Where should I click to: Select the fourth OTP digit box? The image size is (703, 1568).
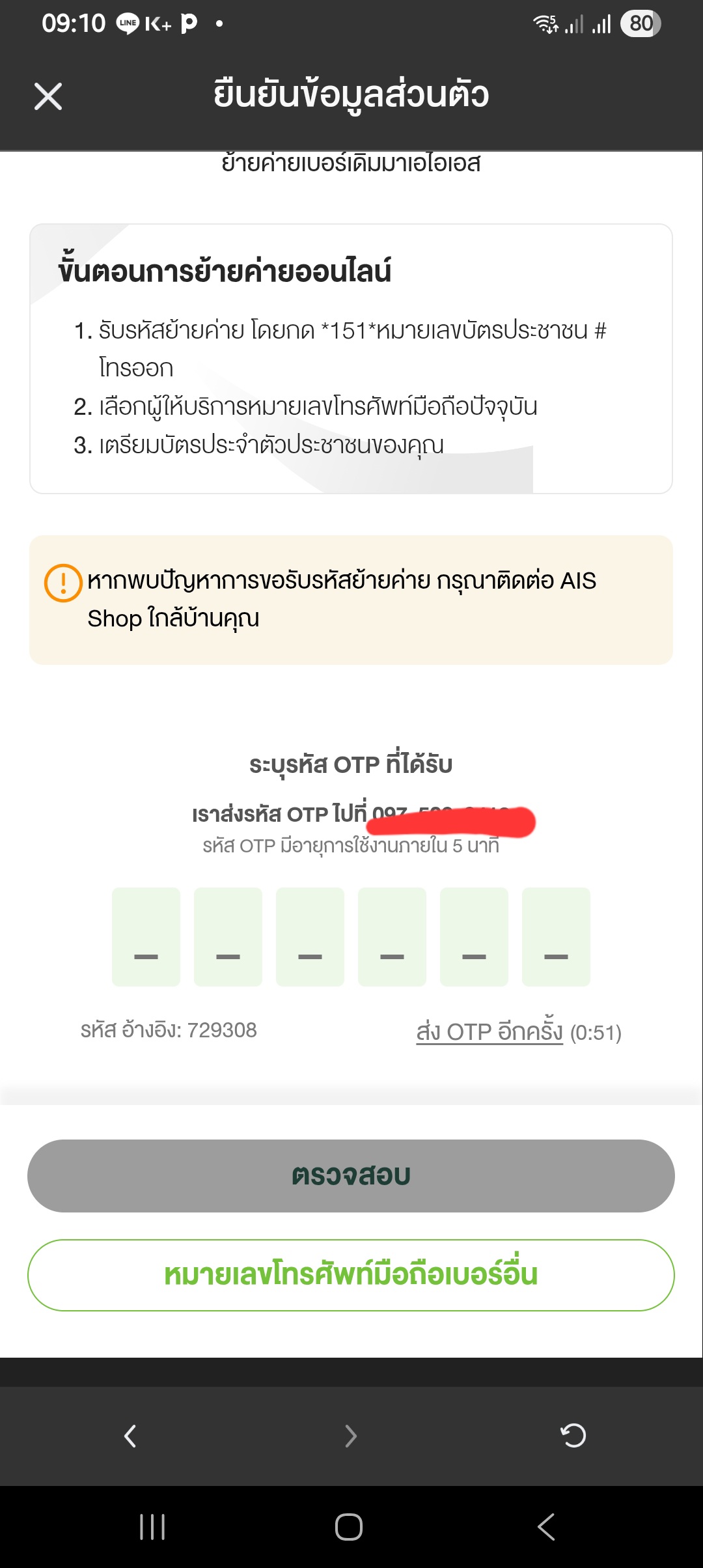[x=392, y=937]
